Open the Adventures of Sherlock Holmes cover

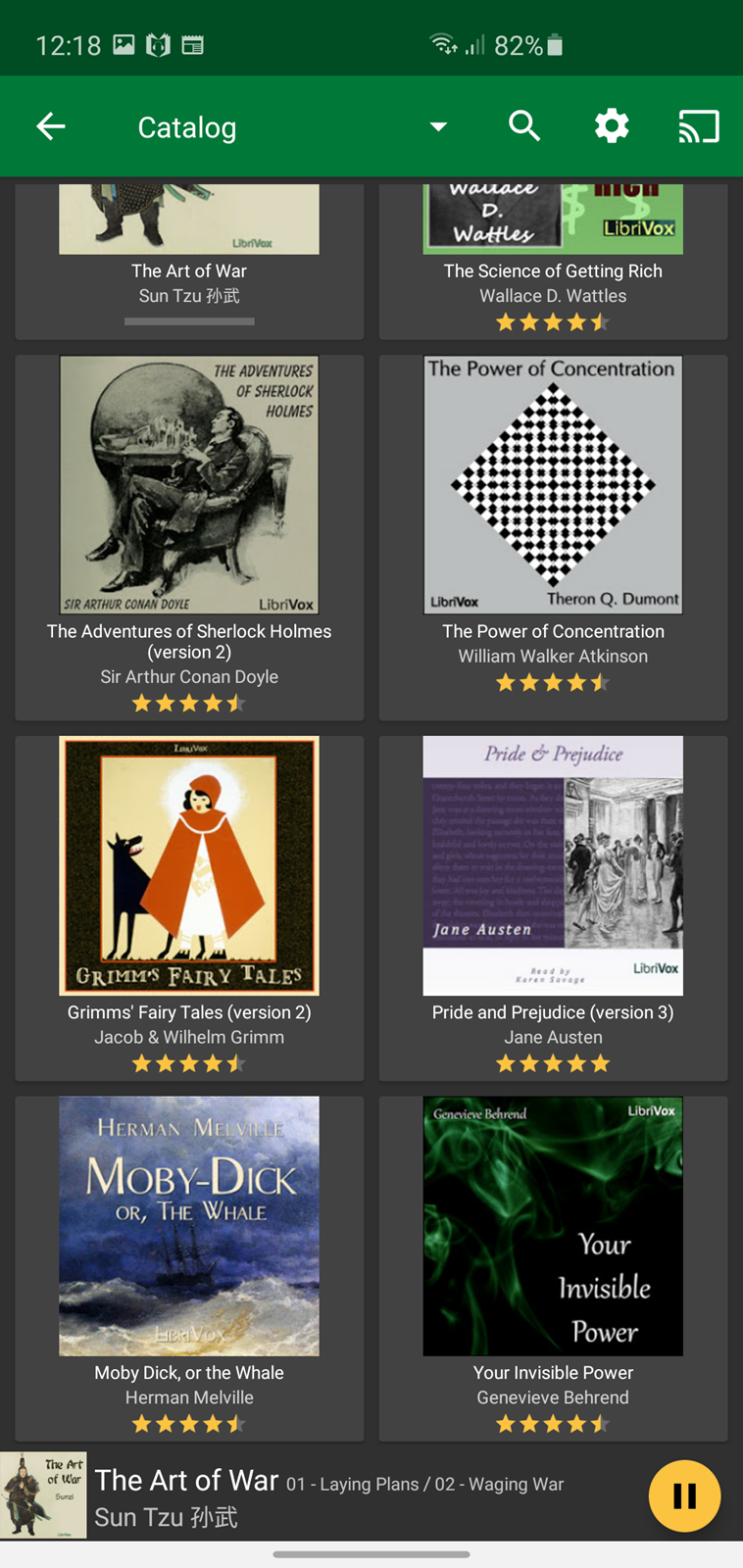point(189,485)
